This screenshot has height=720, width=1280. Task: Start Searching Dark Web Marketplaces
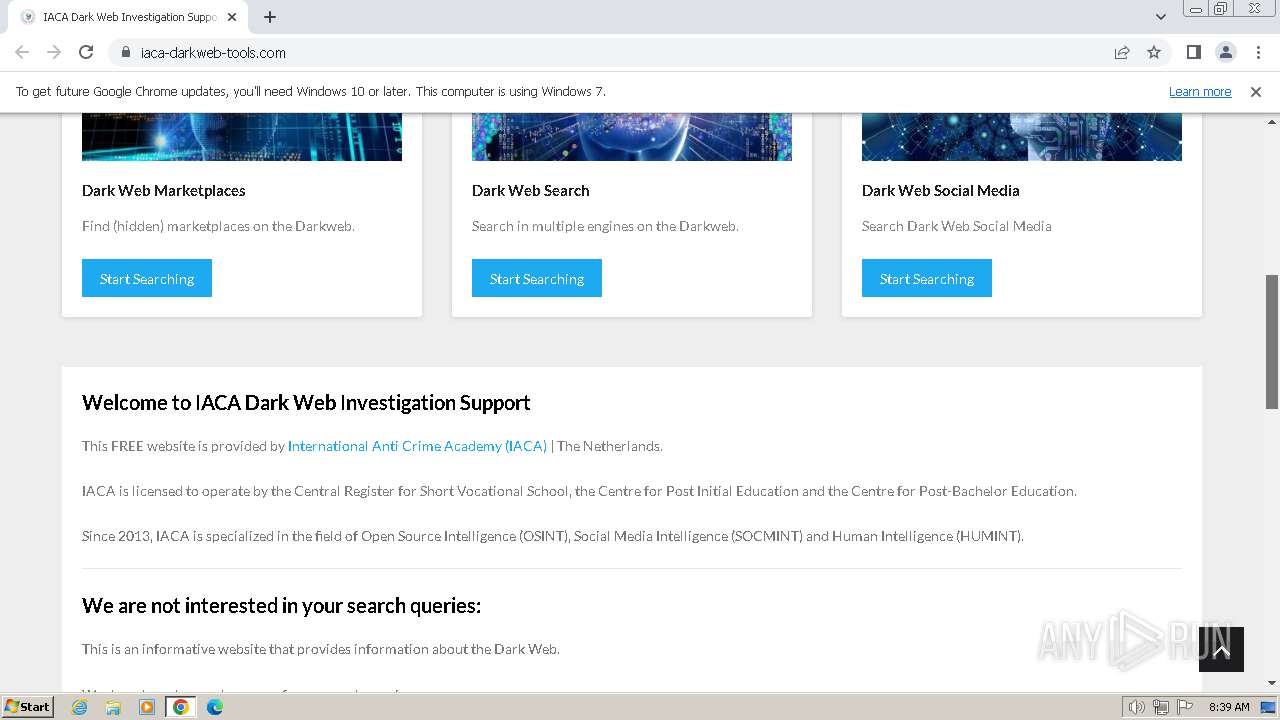[x=147, y=278]
